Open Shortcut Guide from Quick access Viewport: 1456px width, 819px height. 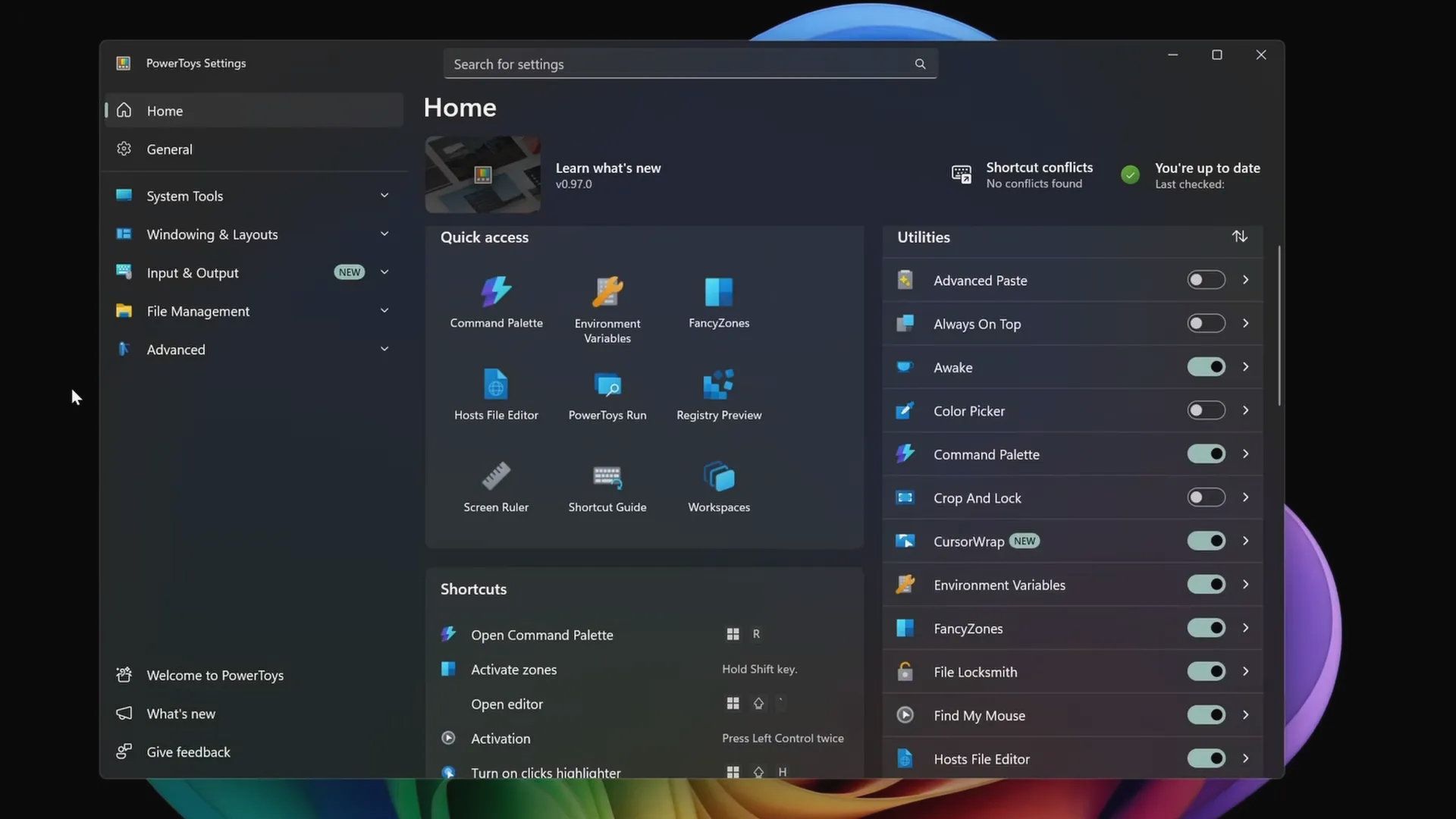pyautogui.click(x=607, y=485)
